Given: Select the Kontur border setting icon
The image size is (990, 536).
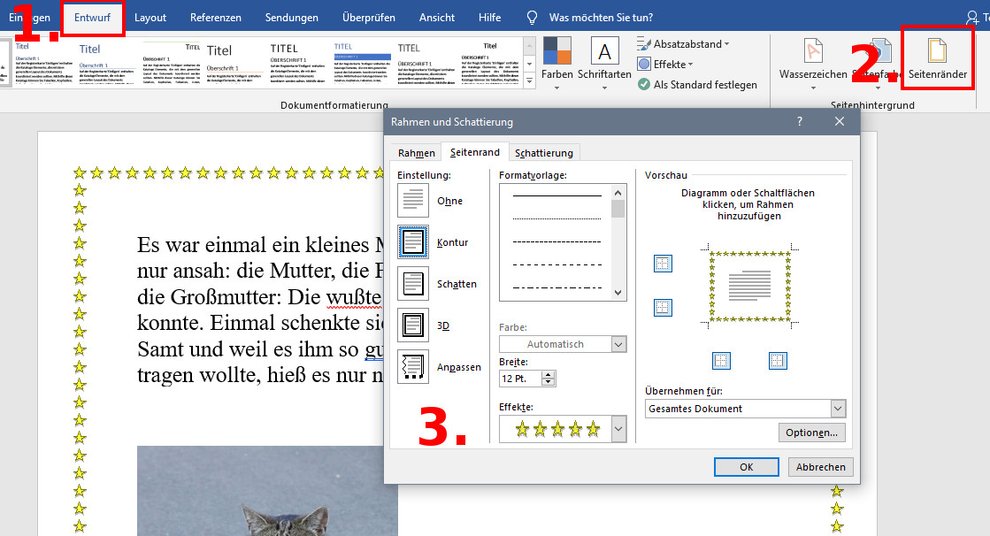Looking at the screenshot, I should tap(413, 242).
